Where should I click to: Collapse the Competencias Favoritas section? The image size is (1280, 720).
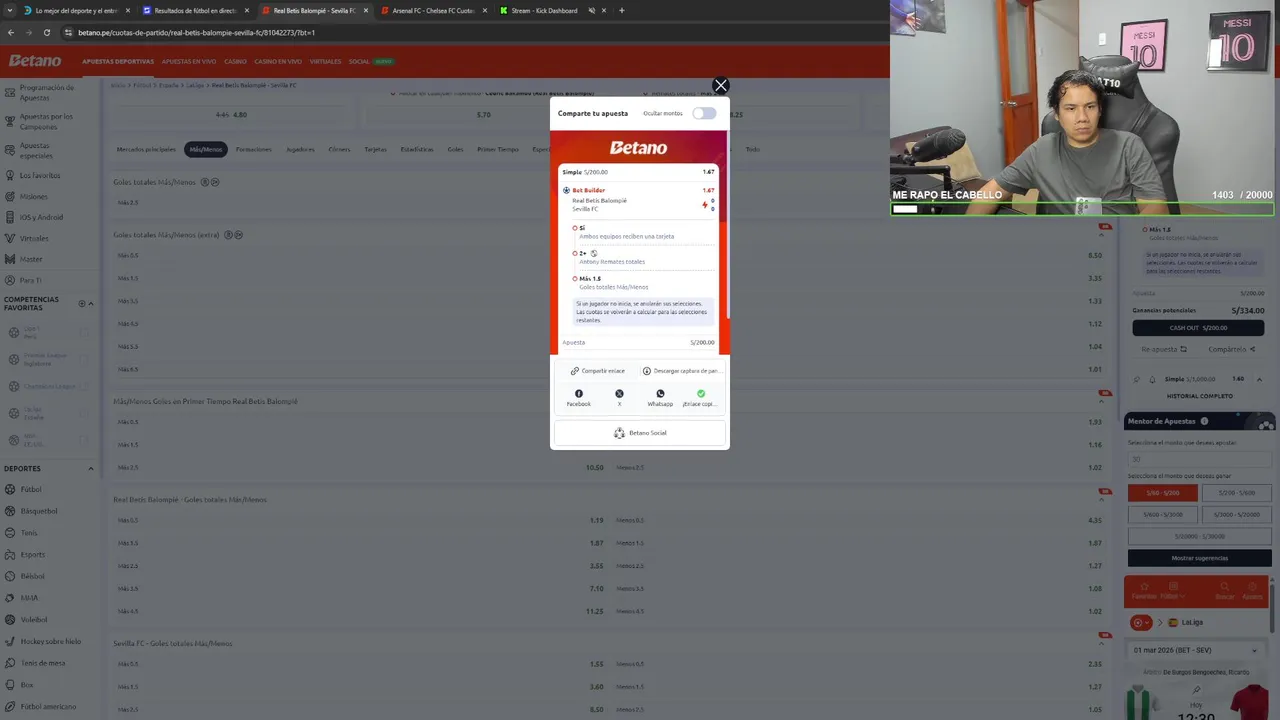point(91,303)
